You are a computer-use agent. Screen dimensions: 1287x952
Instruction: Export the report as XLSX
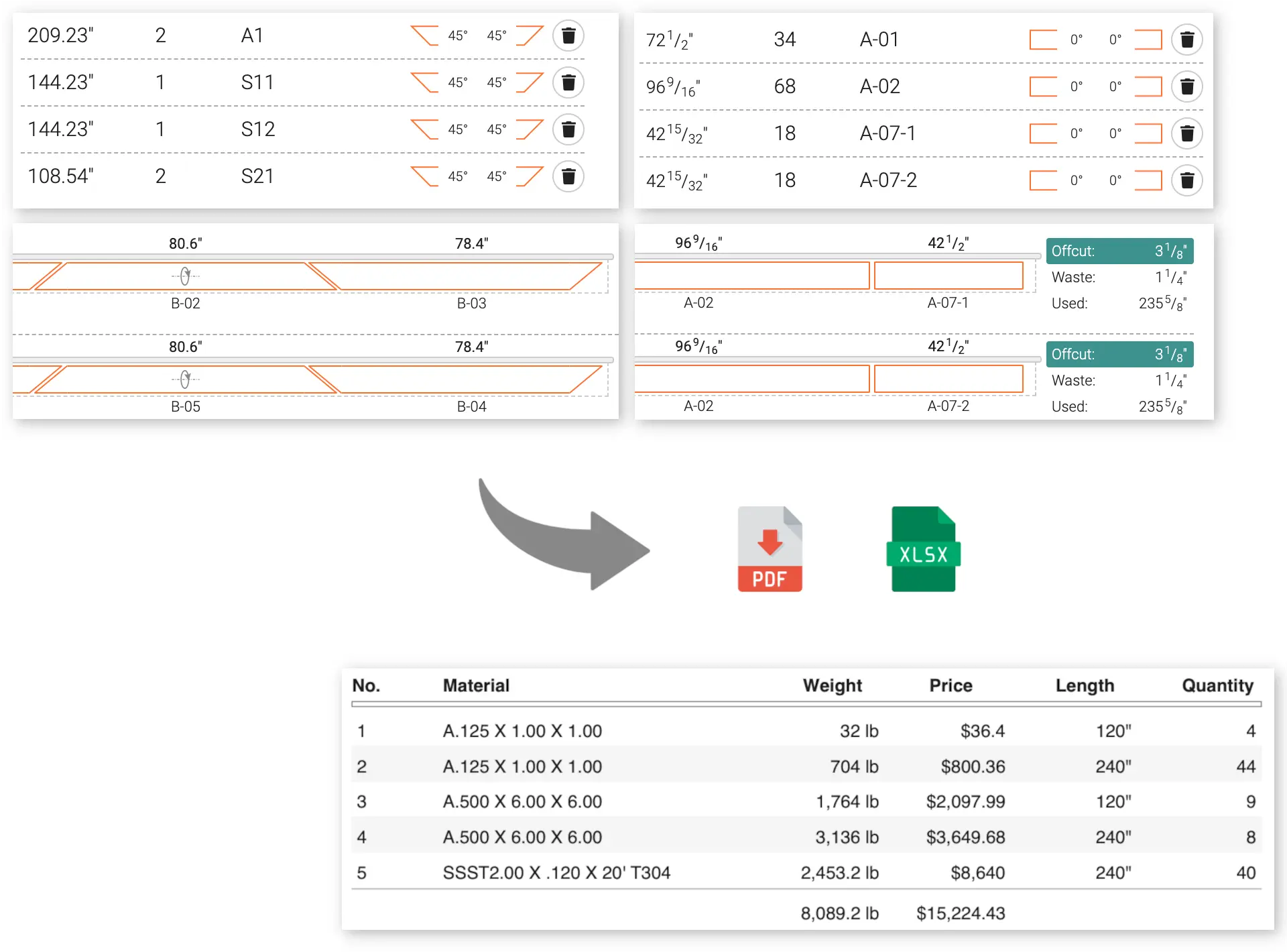coord(923,549)
